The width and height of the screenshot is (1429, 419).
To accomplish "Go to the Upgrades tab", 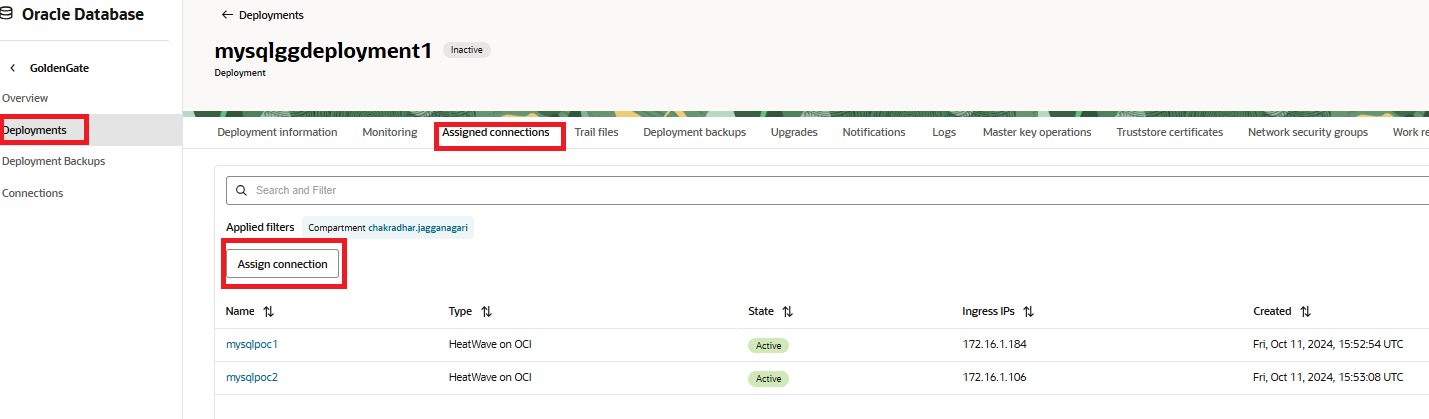I will pyautogui.click(x=794, y=132).
